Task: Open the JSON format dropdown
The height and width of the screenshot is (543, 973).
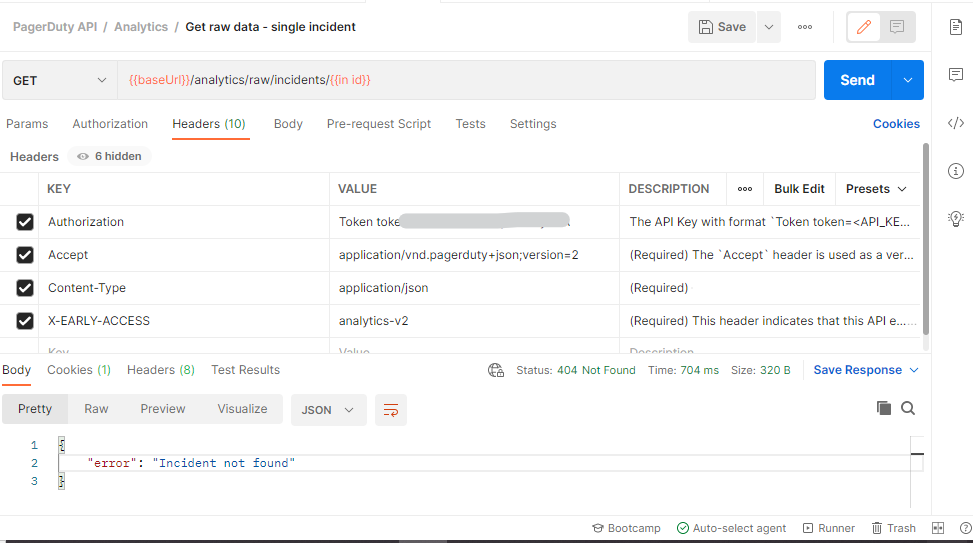Action: (x=328, y=410)
